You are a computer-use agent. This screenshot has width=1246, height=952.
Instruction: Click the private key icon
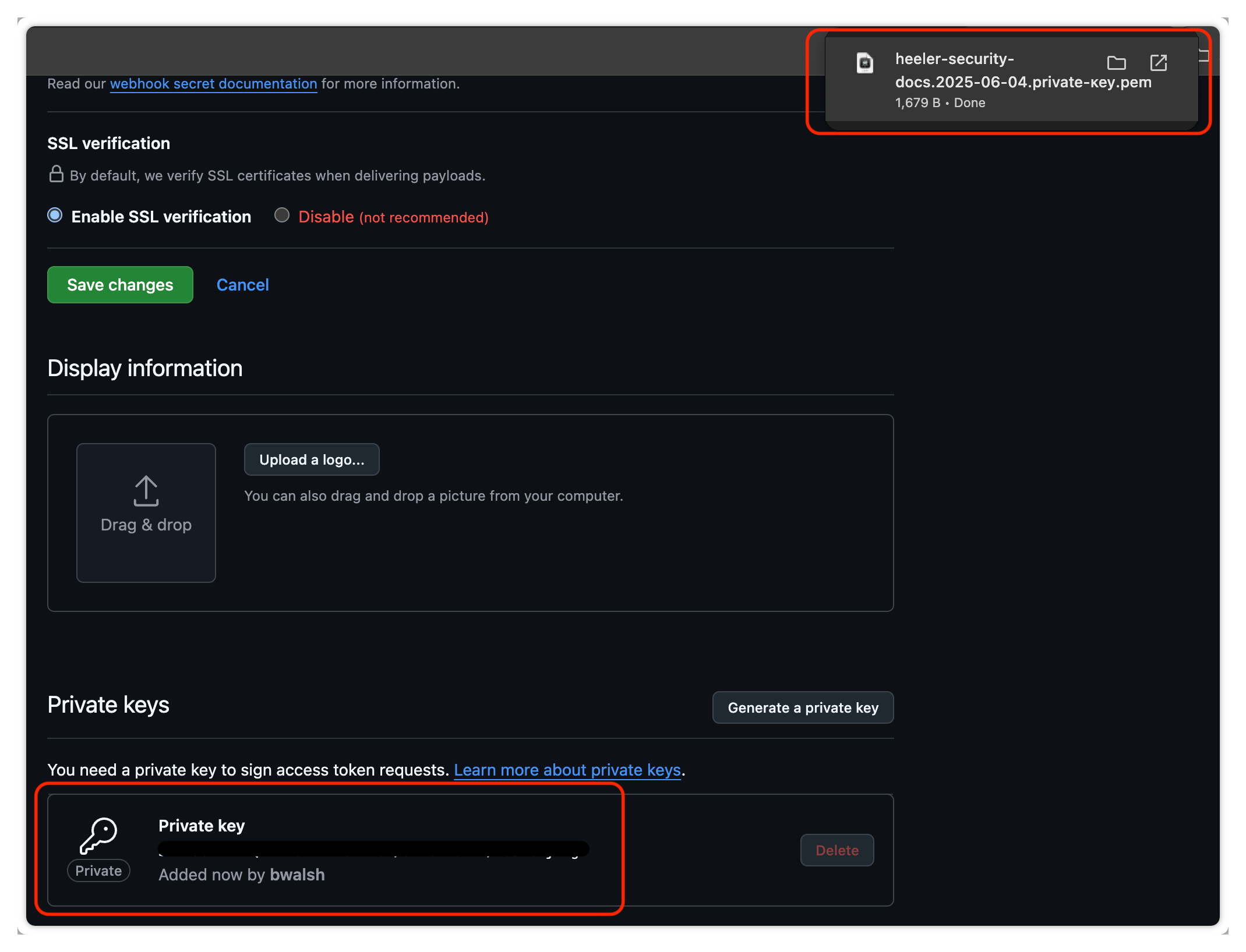click(x=98, y=836)
